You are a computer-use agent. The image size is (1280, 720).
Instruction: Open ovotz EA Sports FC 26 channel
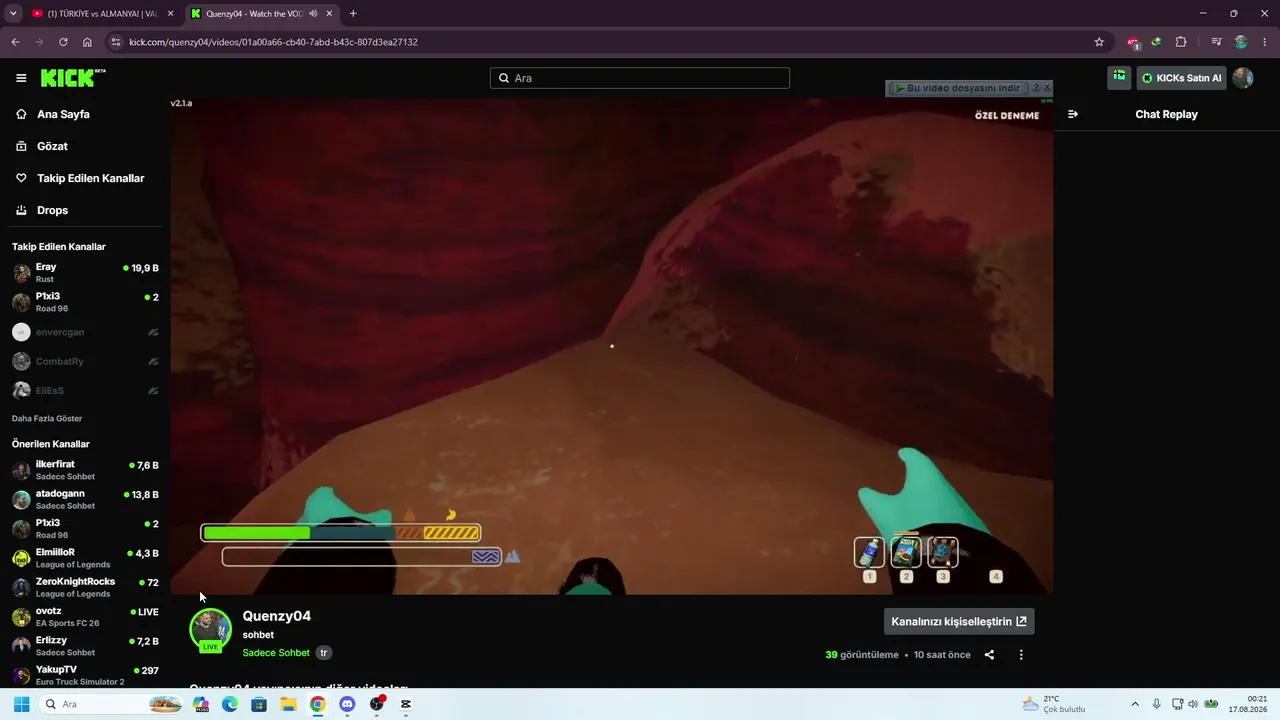85,616
